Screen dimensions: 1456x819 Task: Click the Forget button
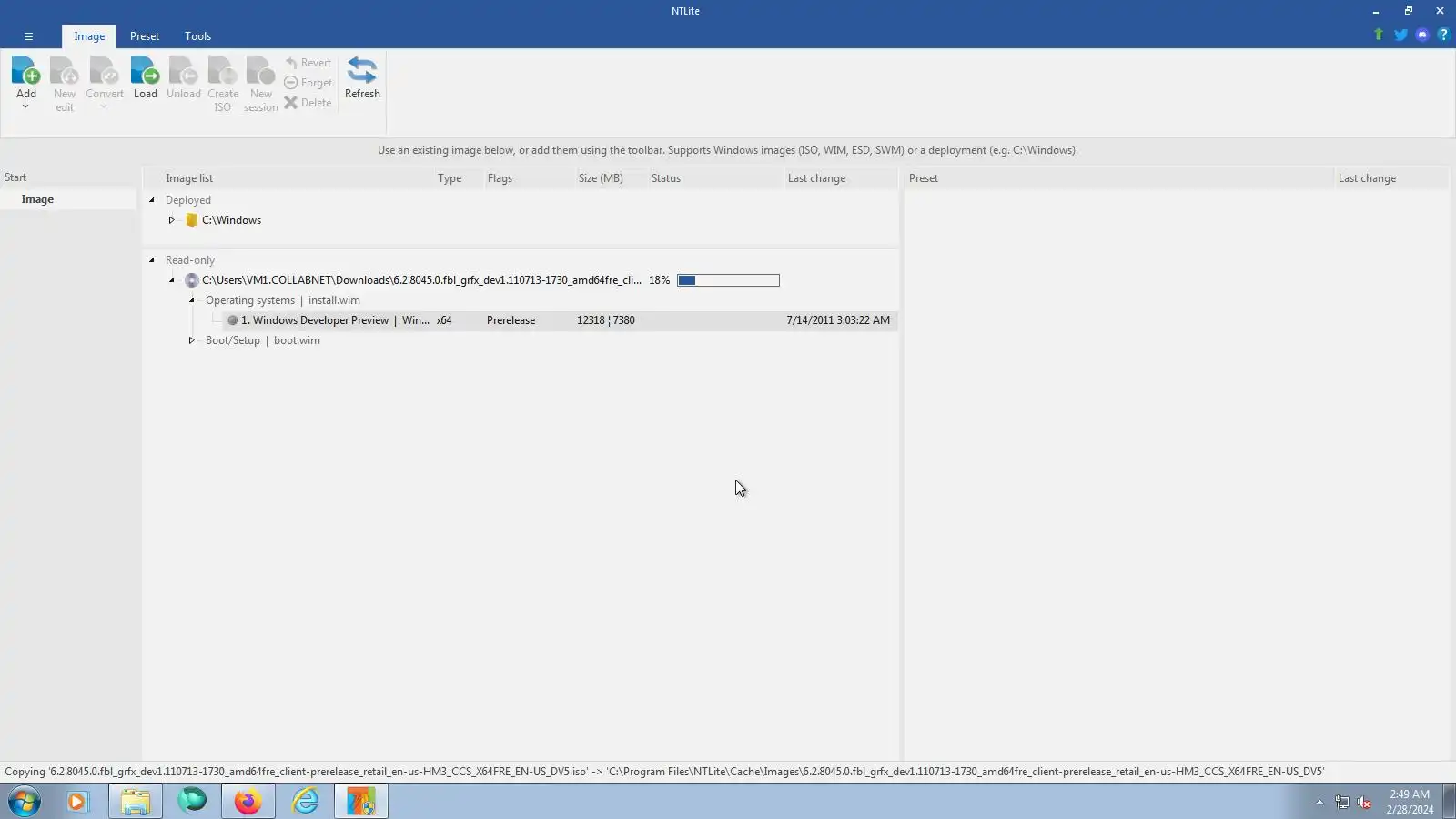(308, 83)
